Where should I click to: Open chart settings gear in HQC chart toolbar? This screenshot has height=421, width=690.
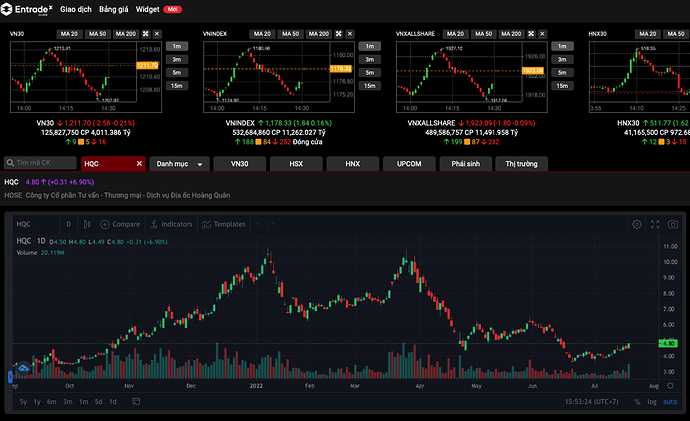[638, 224]
